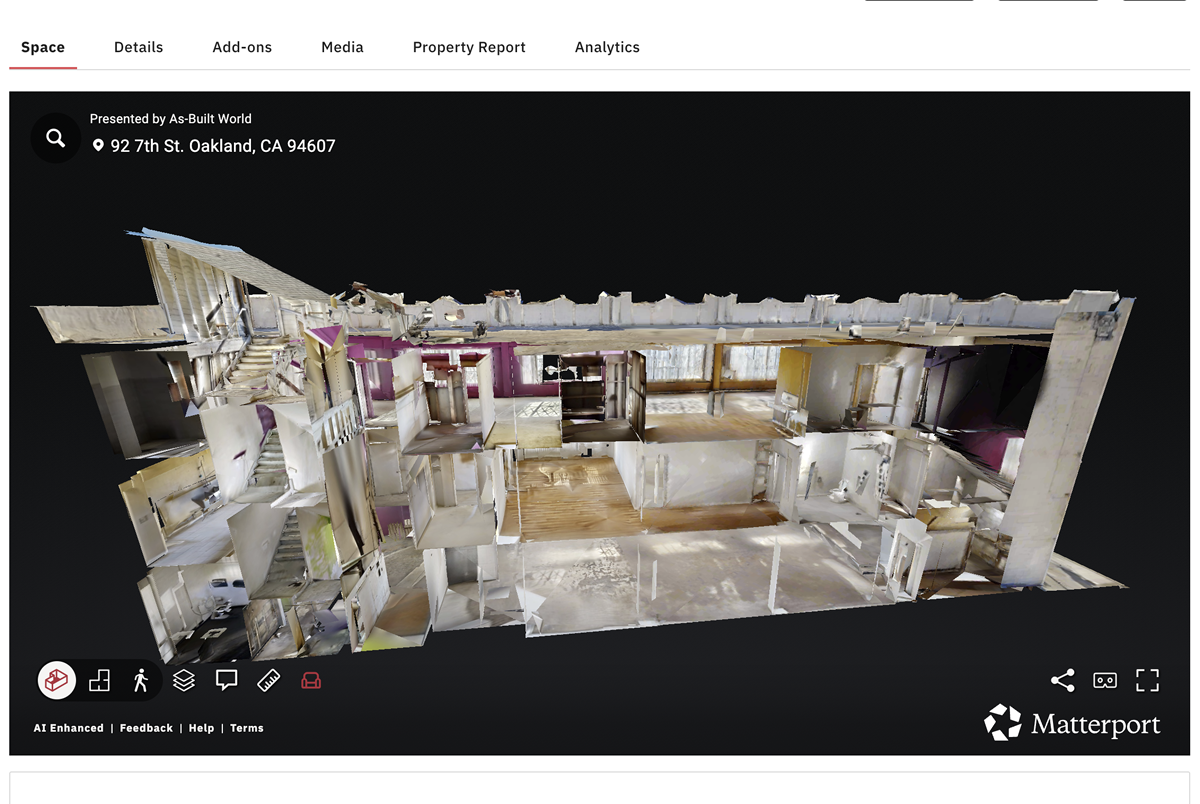
Task: Switch to Floorplan view icon
Action: tap(99, 681)
